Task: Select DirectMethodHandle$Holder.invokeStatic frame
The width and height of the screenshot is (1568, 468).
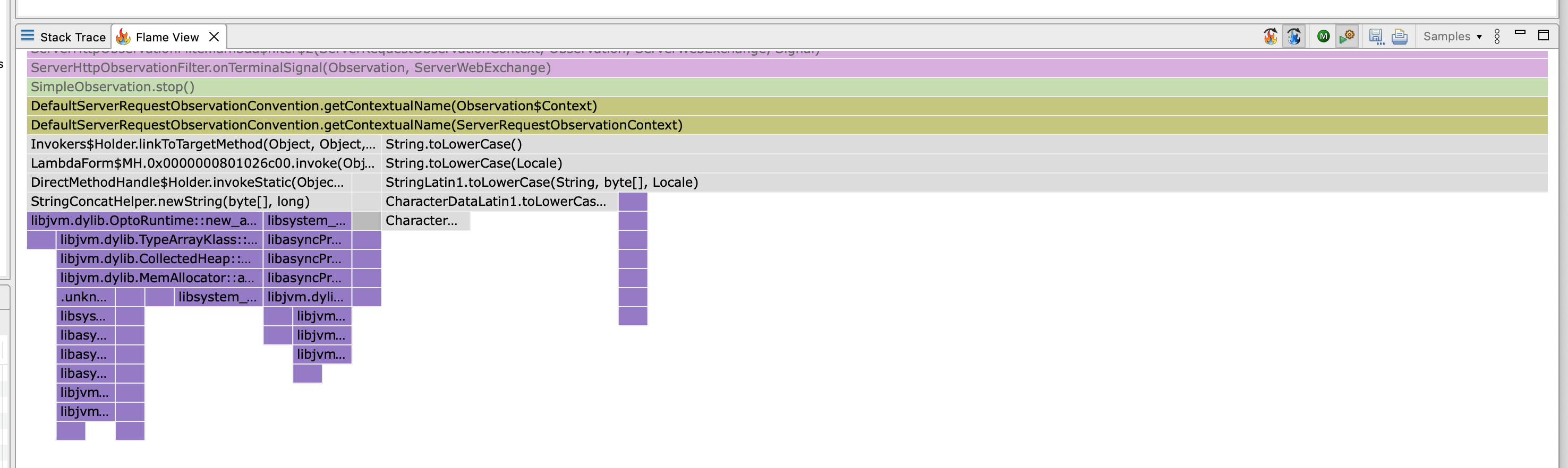Action: pos(189,183)
